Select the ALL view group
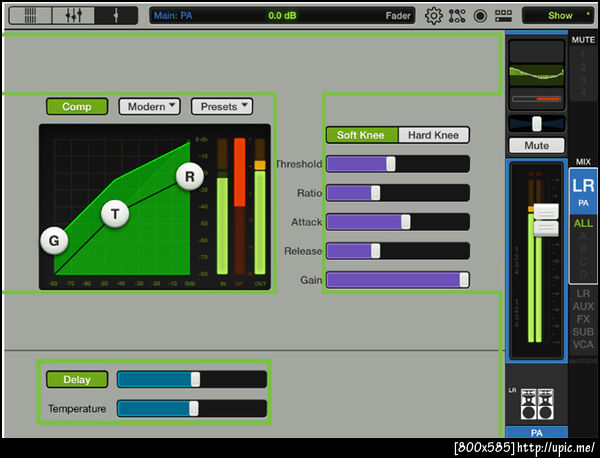 (x=583, y=223)
